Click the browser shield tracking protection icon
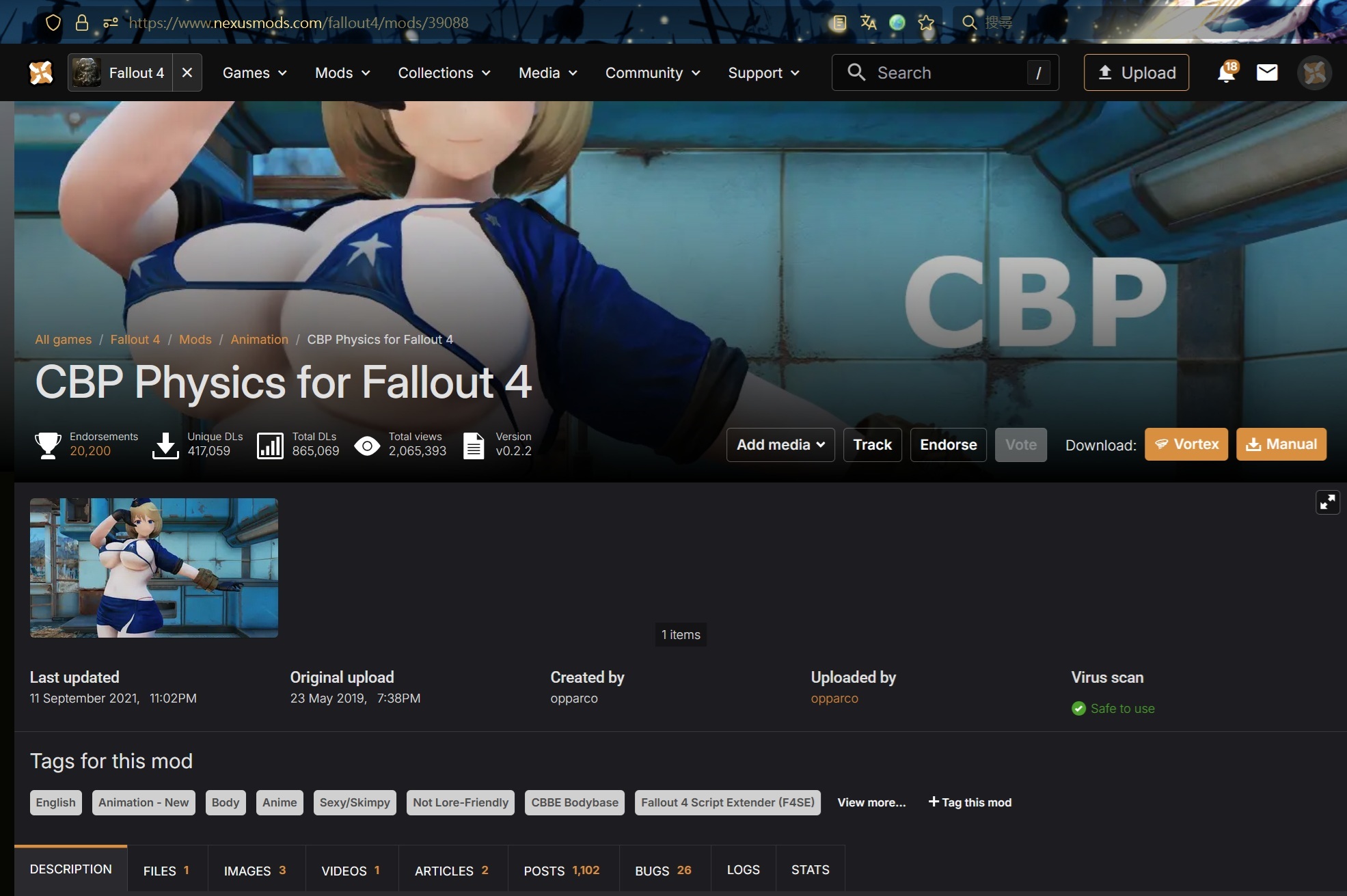The image size is (1347, 896). pos(53,23)
